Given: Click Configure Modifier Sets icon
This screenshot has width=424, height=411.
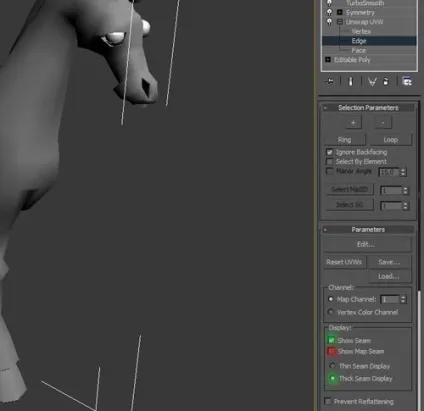Looking at the screenshot, I should (x=407, y=81).
